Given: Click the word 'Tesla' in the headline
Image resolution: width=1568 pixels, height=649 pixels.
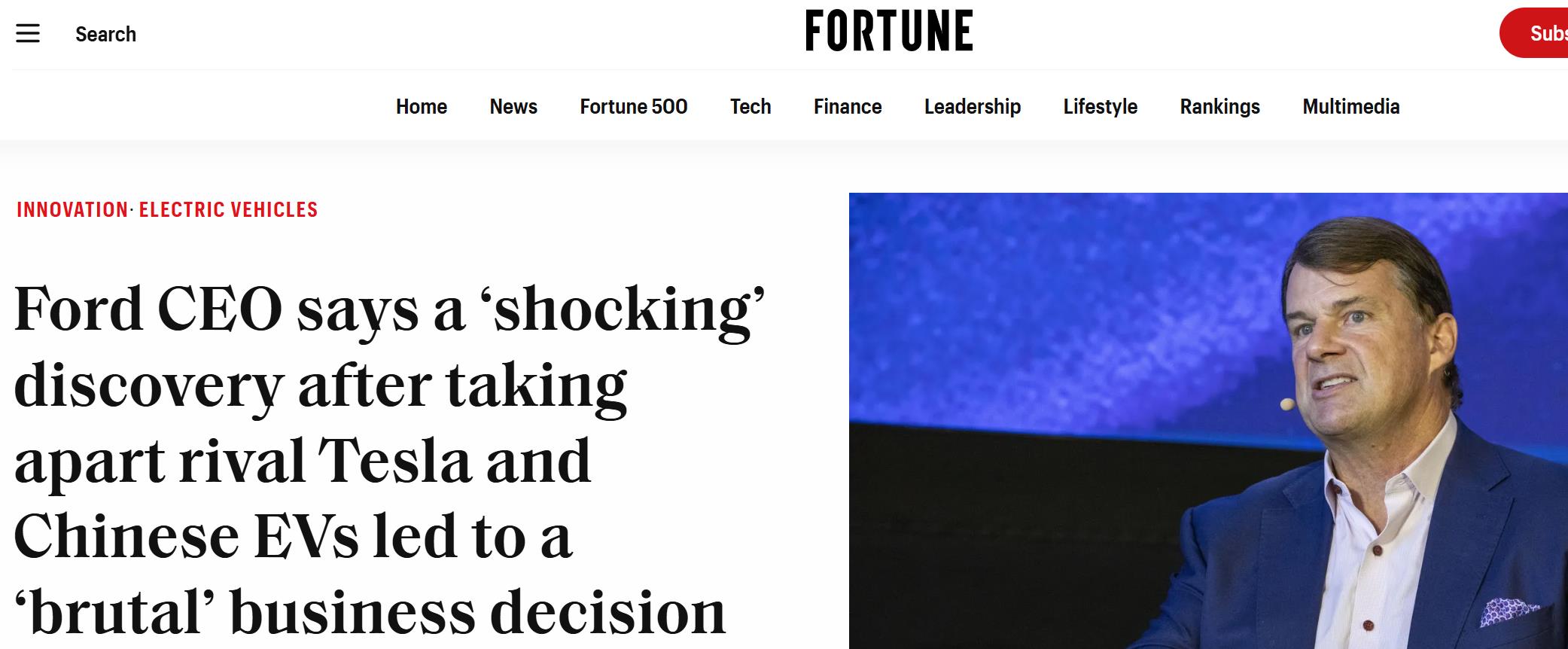Looking at the screenshot, I should (x=394, y=461).
